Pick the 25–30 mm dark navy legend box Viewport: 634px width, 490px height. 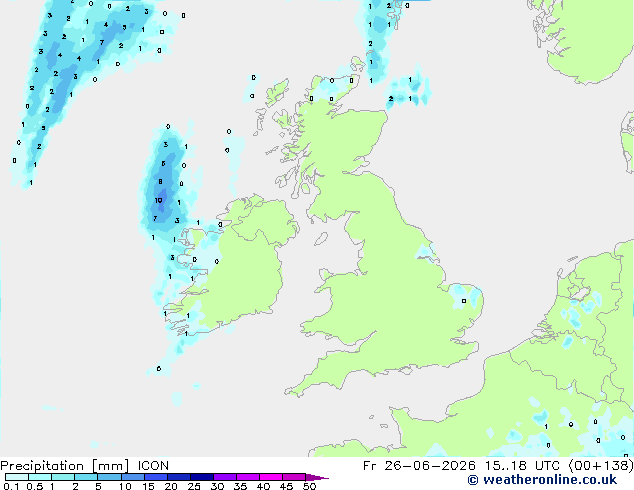click(x=202, y=477)
